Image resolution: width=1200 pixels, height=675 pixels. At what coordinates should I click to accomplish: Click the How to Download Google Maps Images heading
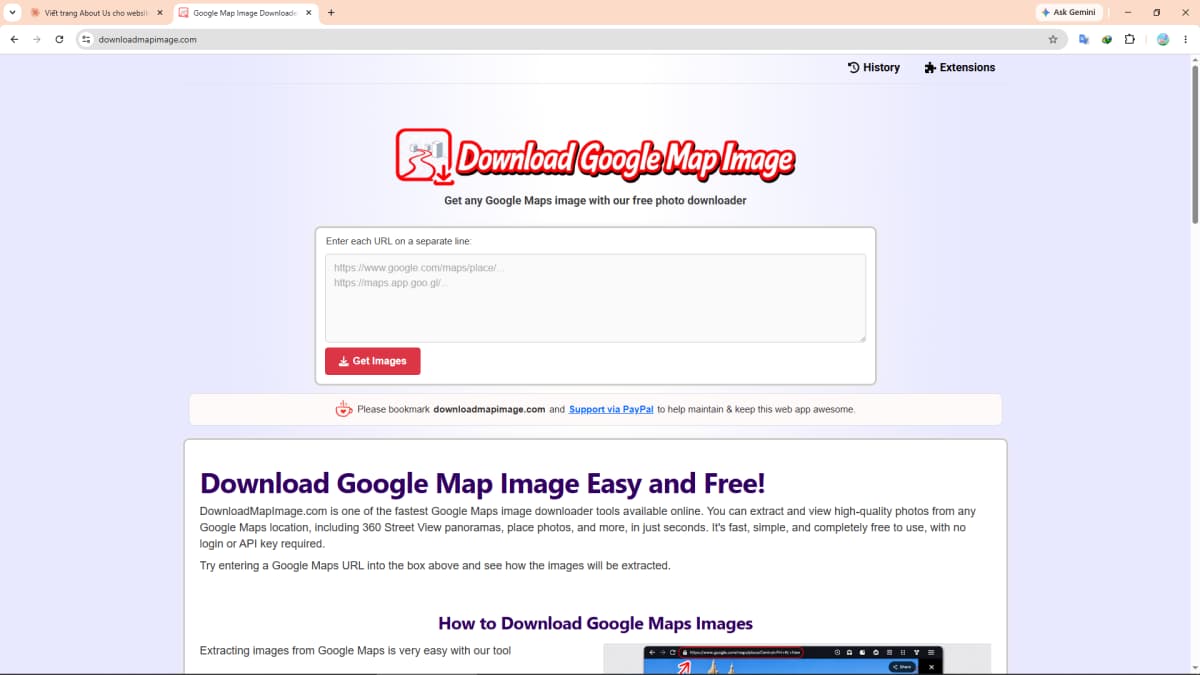pos(595,623)
